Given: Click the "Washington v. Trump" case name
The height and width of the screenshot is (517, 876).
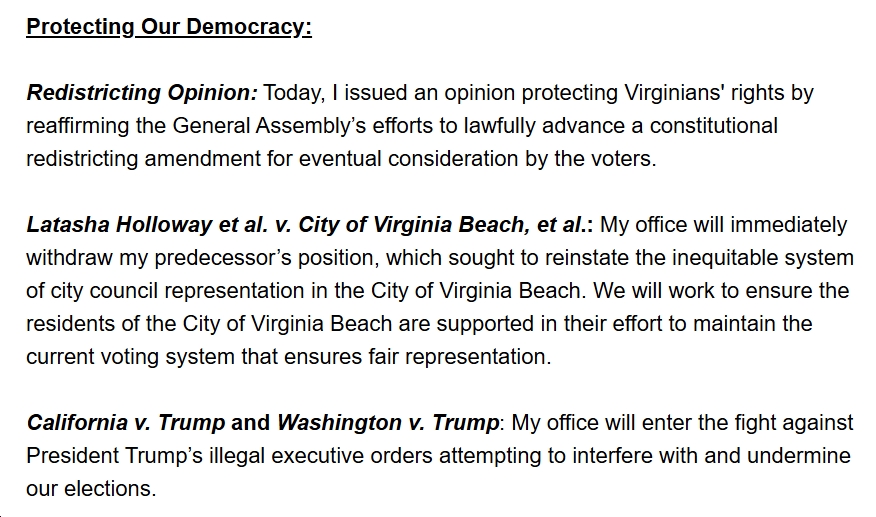Looking at the screenshot, I should tap(387, 423).
